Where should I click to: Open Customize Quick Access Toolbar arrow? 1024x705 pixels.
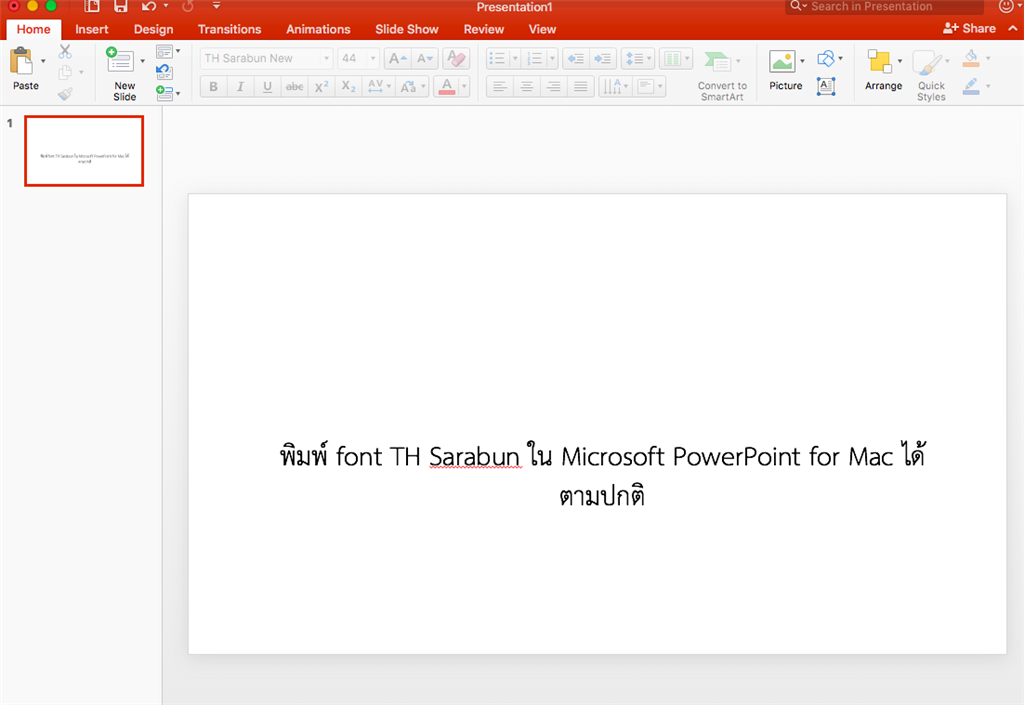click(216, 7)
